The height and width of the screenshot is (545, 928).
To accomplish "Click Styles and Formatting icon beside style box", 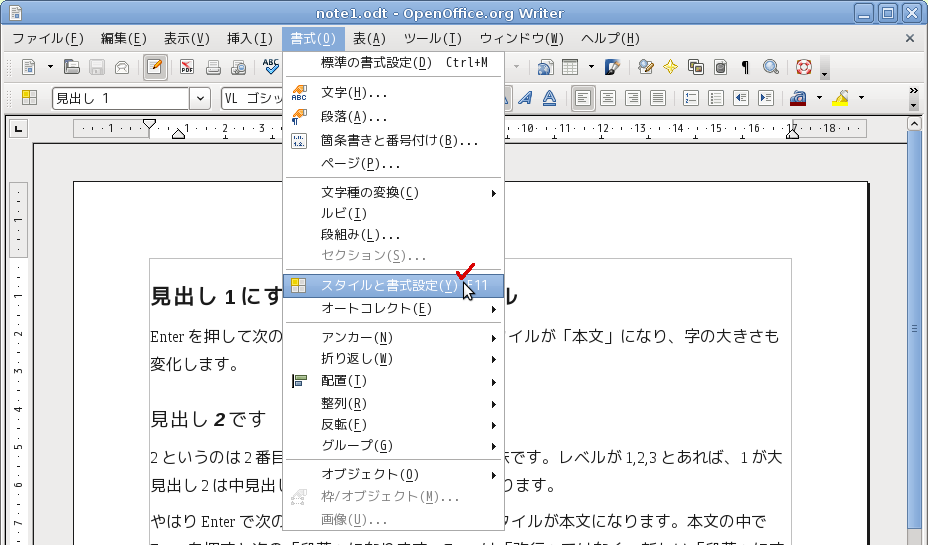I will click(29, 98).
